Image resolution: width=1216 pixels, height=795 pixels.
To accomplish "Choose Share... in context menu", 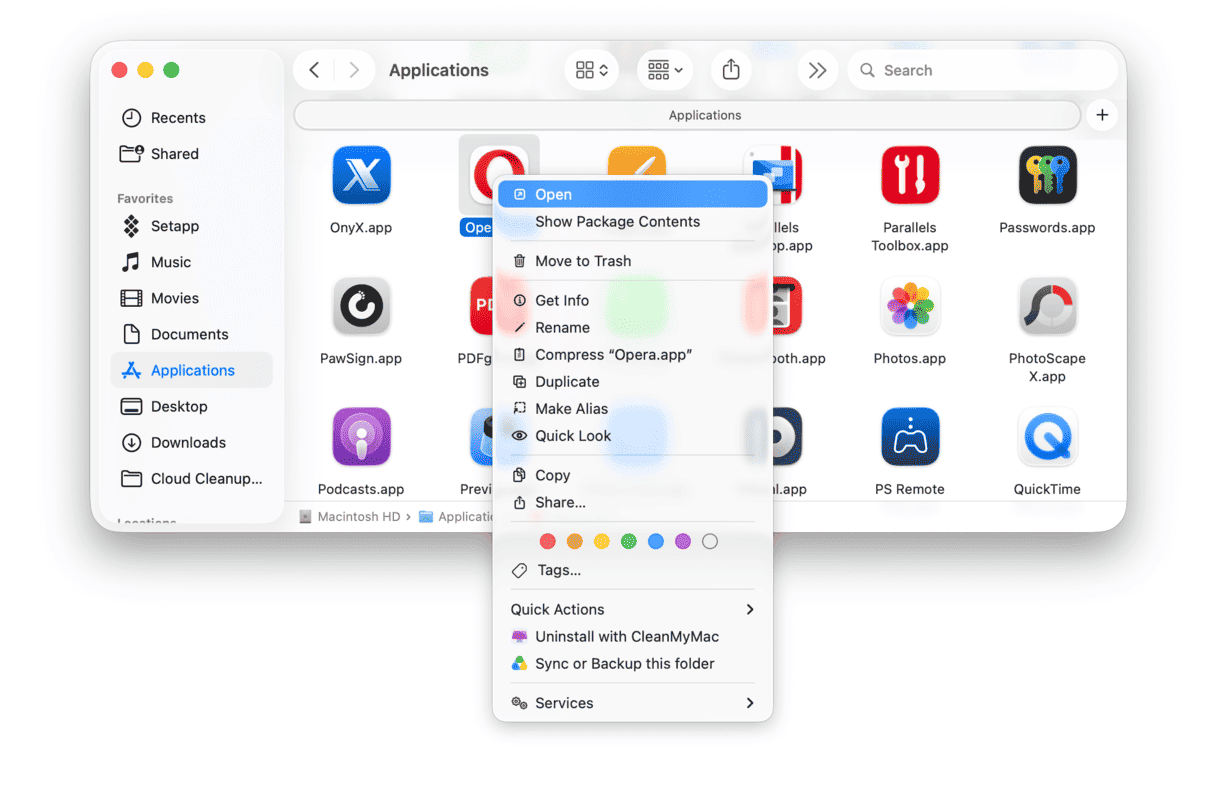I will point(632,502).
